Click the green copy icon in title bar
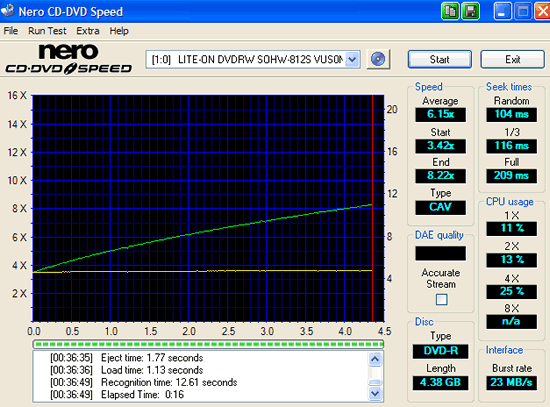Image resolution: width=550 pixels, height=407 pixels. tap(450, 11)
